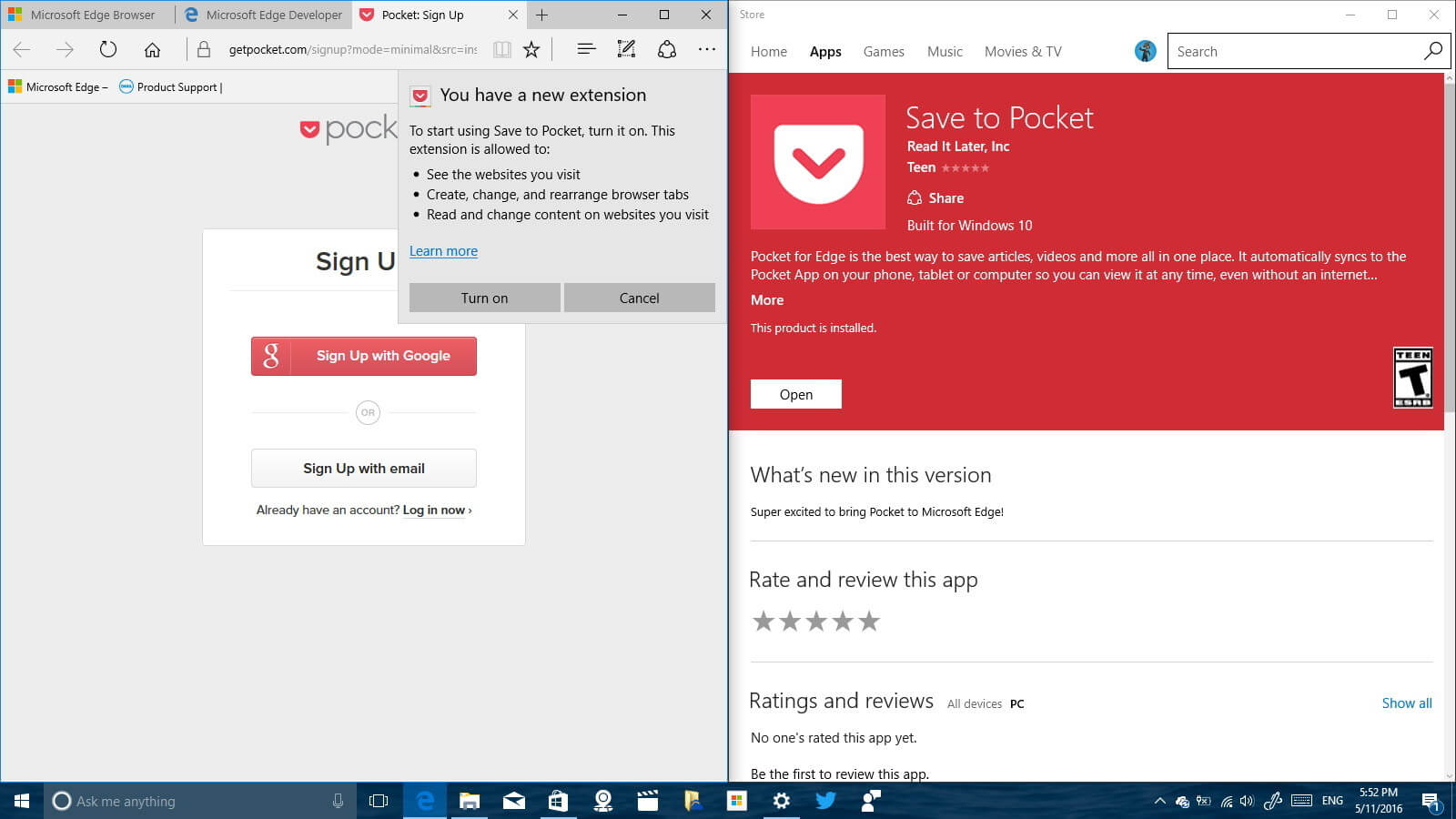Open the Web Note pen icon
Image resolution: width=1456 pixels, height=819 pixels.
coord(626,49)
